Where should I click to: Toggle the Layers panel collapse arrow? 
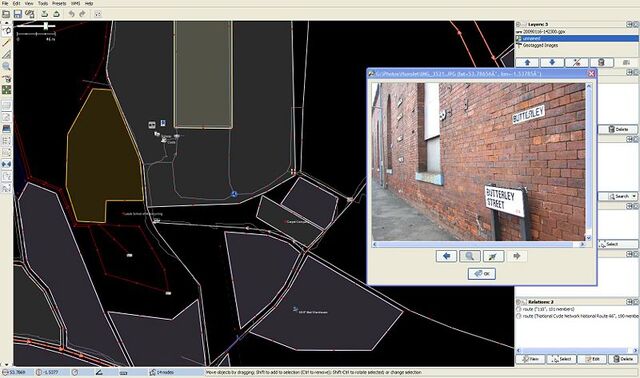pos(518,24)
